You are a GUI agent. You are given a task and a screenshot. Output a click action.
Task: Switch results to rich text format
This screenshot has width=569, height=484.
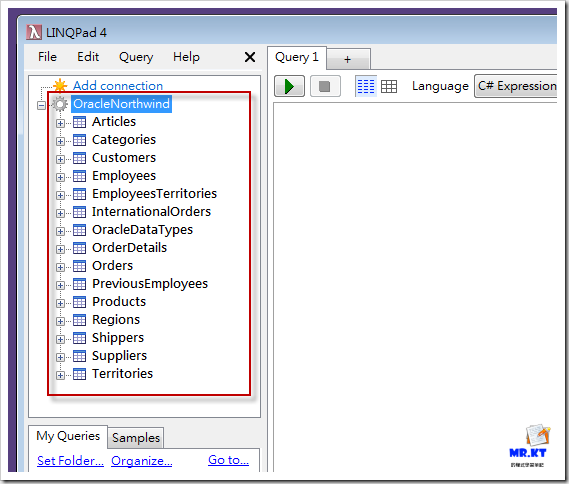[x=366, y=86]
